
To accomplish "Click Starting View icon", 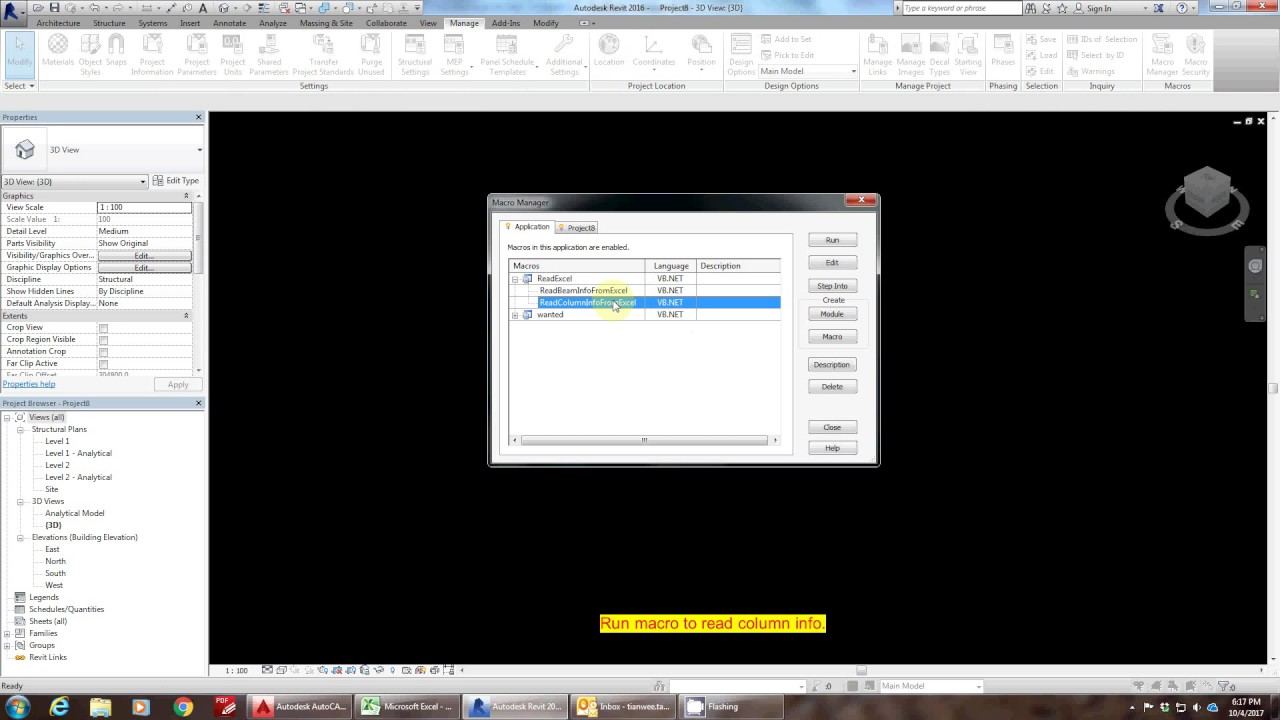I will coord(968,53).
